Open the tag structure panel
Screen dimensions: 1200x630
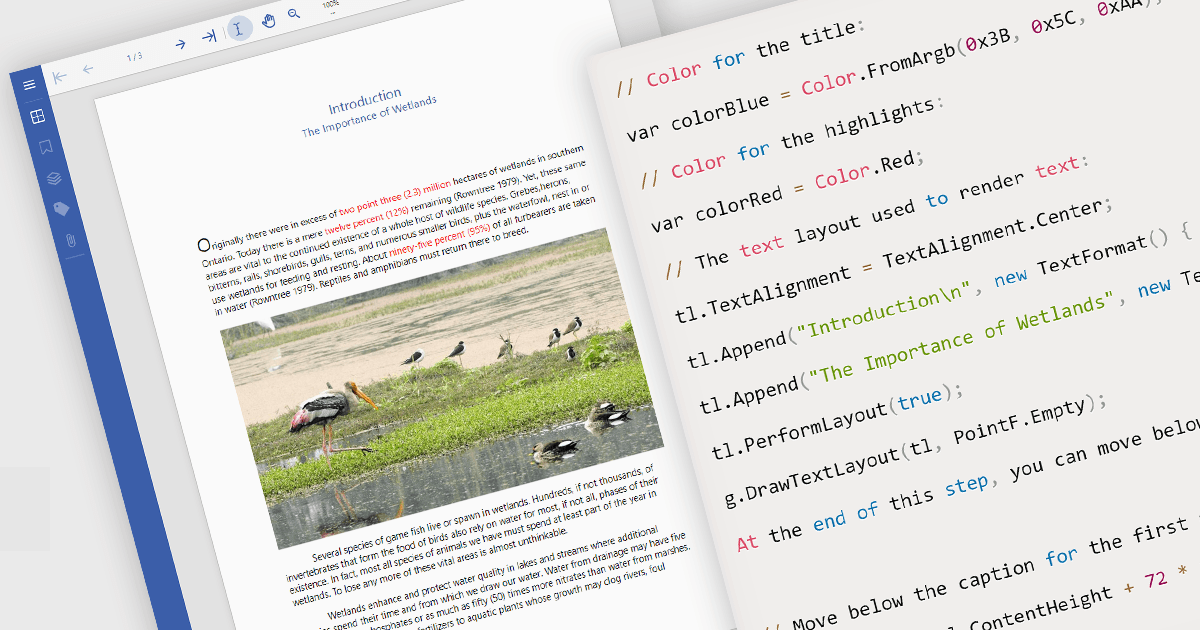62,209
